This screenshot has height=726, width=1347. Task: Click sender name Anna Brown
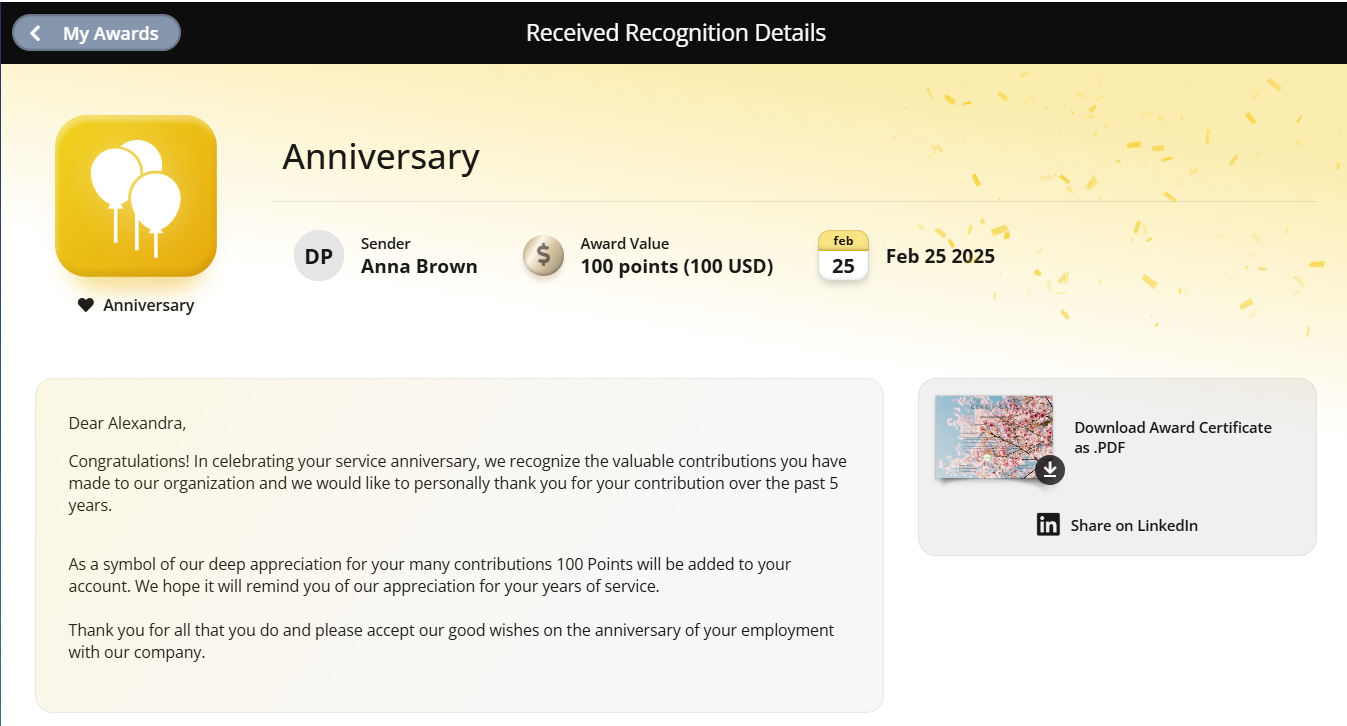pyautogui.click(x=419, y=267)
